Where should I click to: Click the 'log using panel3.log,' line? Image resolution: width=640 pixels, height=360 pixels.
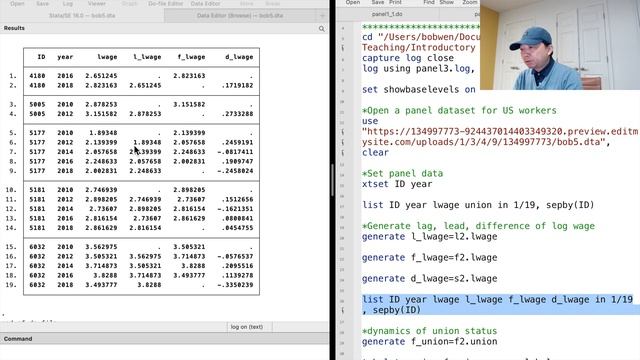click(418, 69)
